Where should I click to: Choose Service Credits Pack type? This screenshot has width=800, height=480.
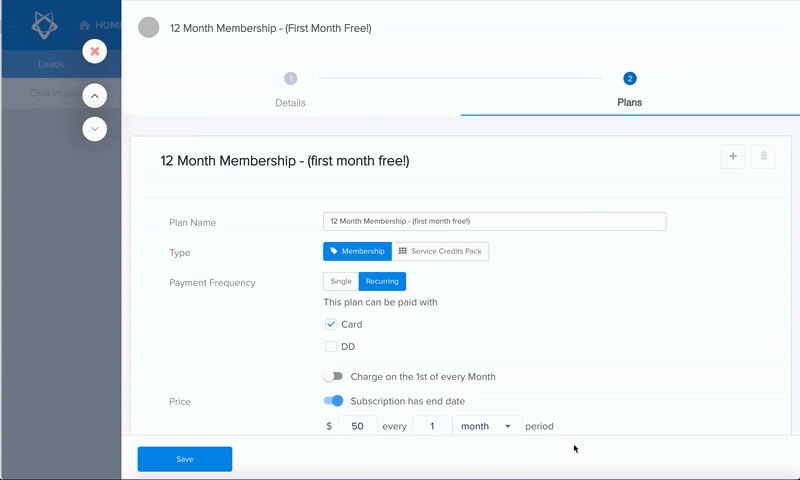tap(440, 251)
